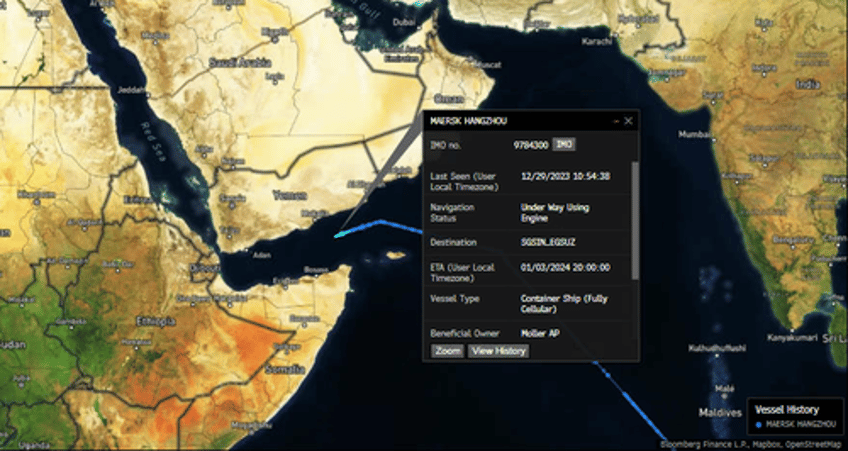Click the India country label

point(807,84)
